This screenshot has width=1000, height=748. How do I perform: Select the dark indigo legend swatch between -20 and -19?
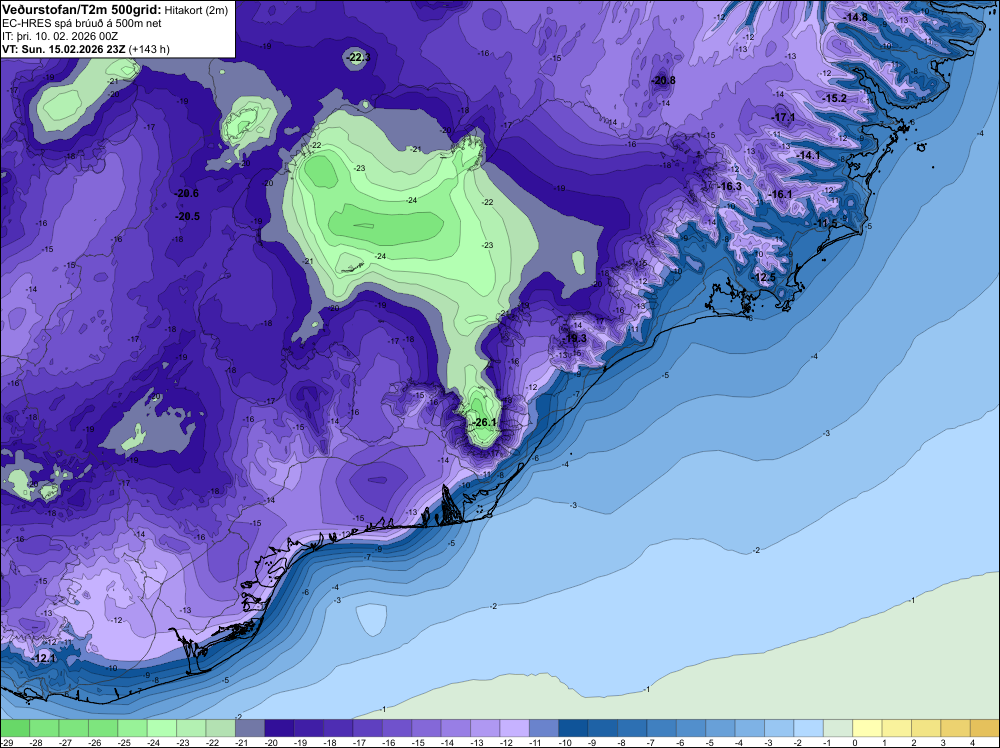(279, 728)
